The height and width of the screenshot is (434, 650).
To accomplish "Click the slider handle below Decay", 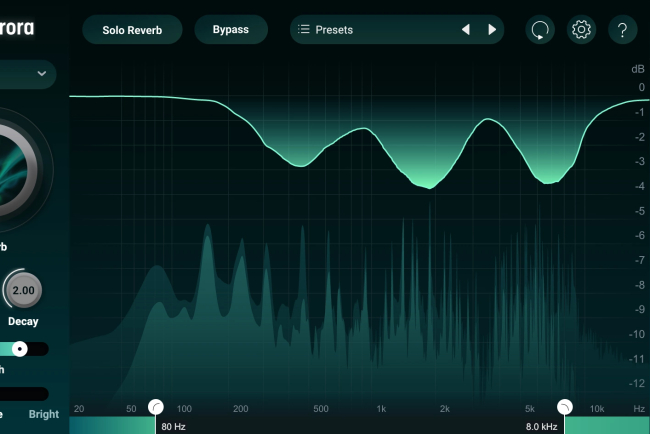I will coord(19,349).
